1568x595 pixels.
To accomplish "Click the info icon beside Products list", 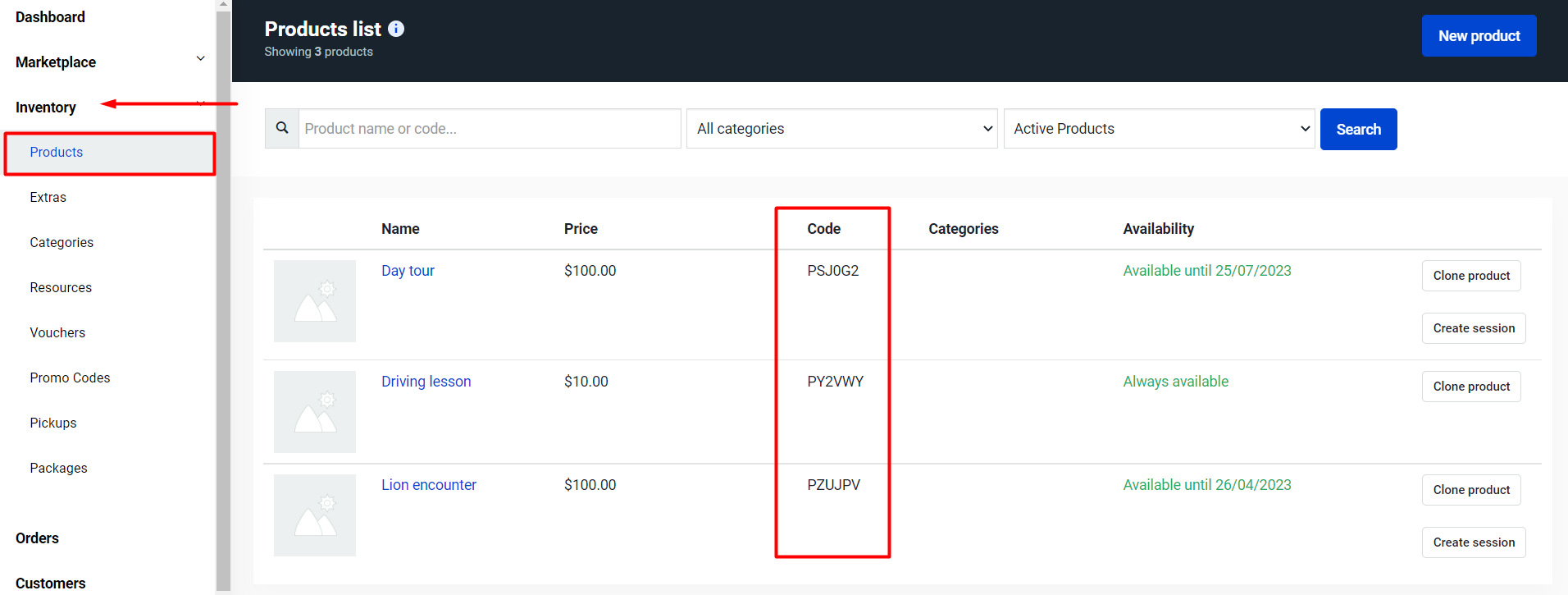I will (396, 29).
